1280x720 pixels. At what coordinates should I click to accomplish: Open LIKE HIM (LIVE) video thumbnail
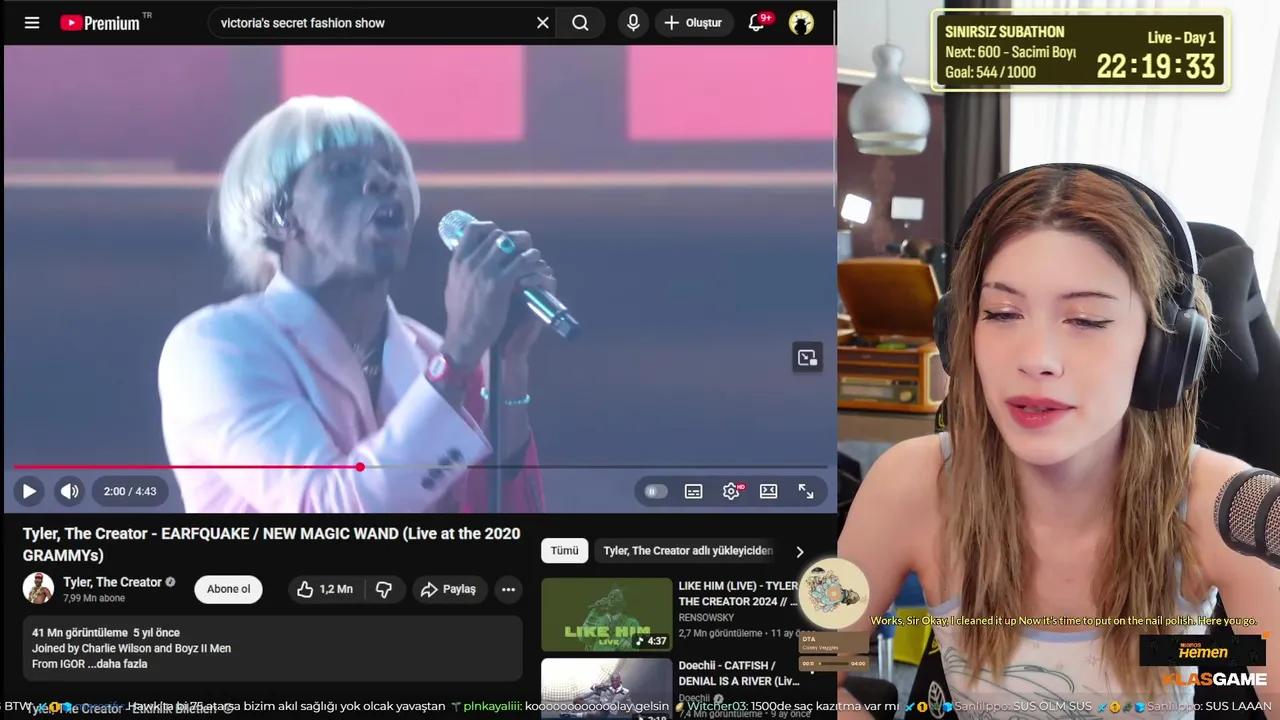pos(607,614)
